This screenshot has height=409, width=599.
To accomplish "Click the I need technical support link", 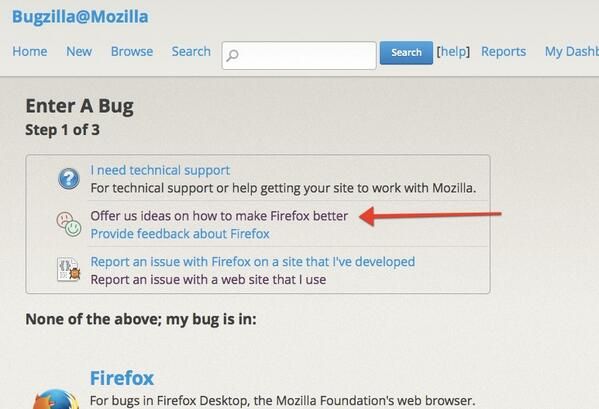I will tap(160, 170).
